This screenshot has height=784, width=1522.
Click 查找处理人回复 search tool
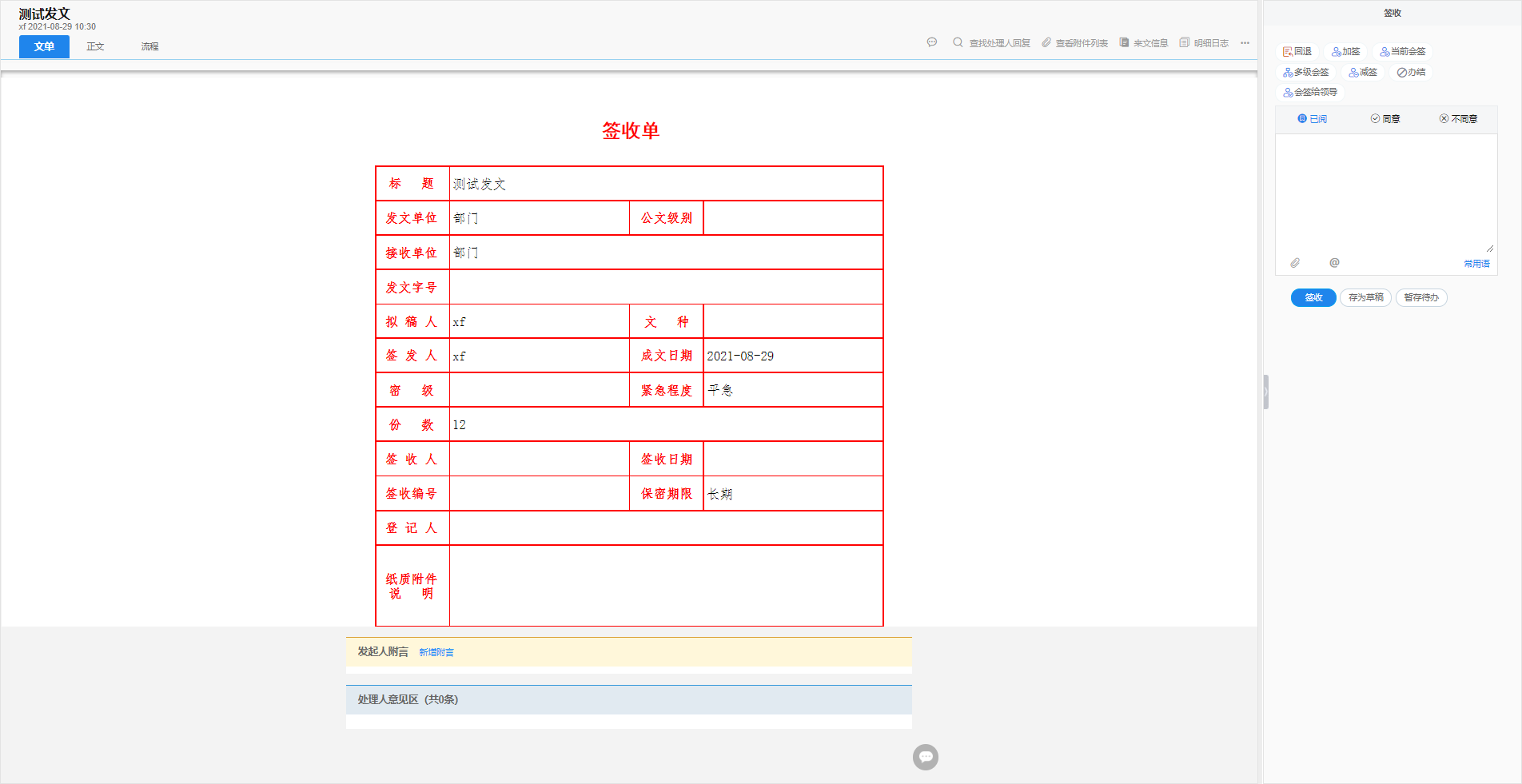tap(991, 43)
